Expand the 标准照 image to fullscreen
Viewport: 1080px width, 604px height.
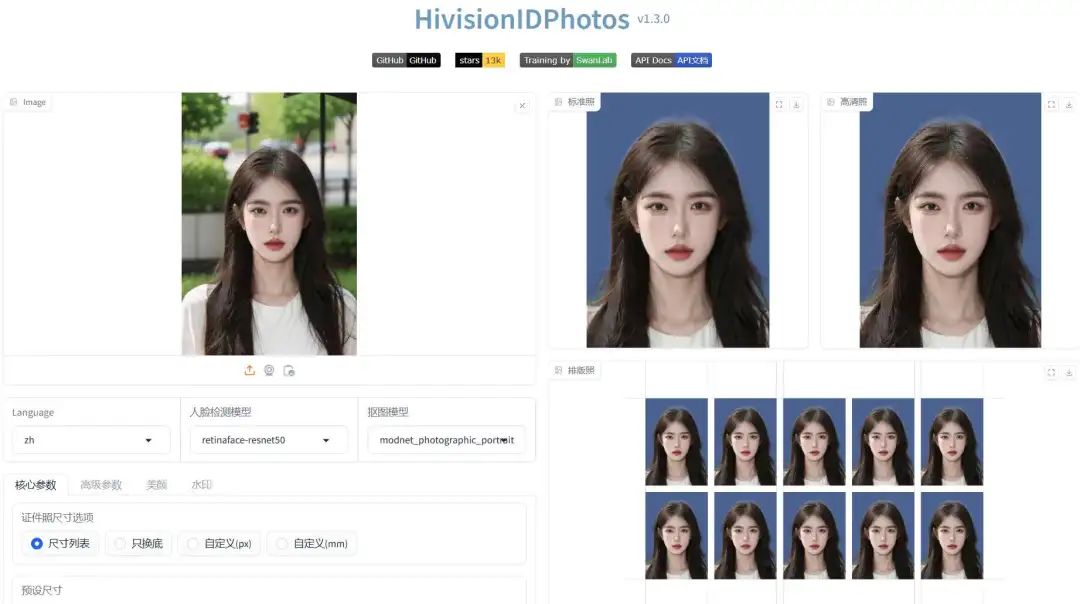coord(779,105)
